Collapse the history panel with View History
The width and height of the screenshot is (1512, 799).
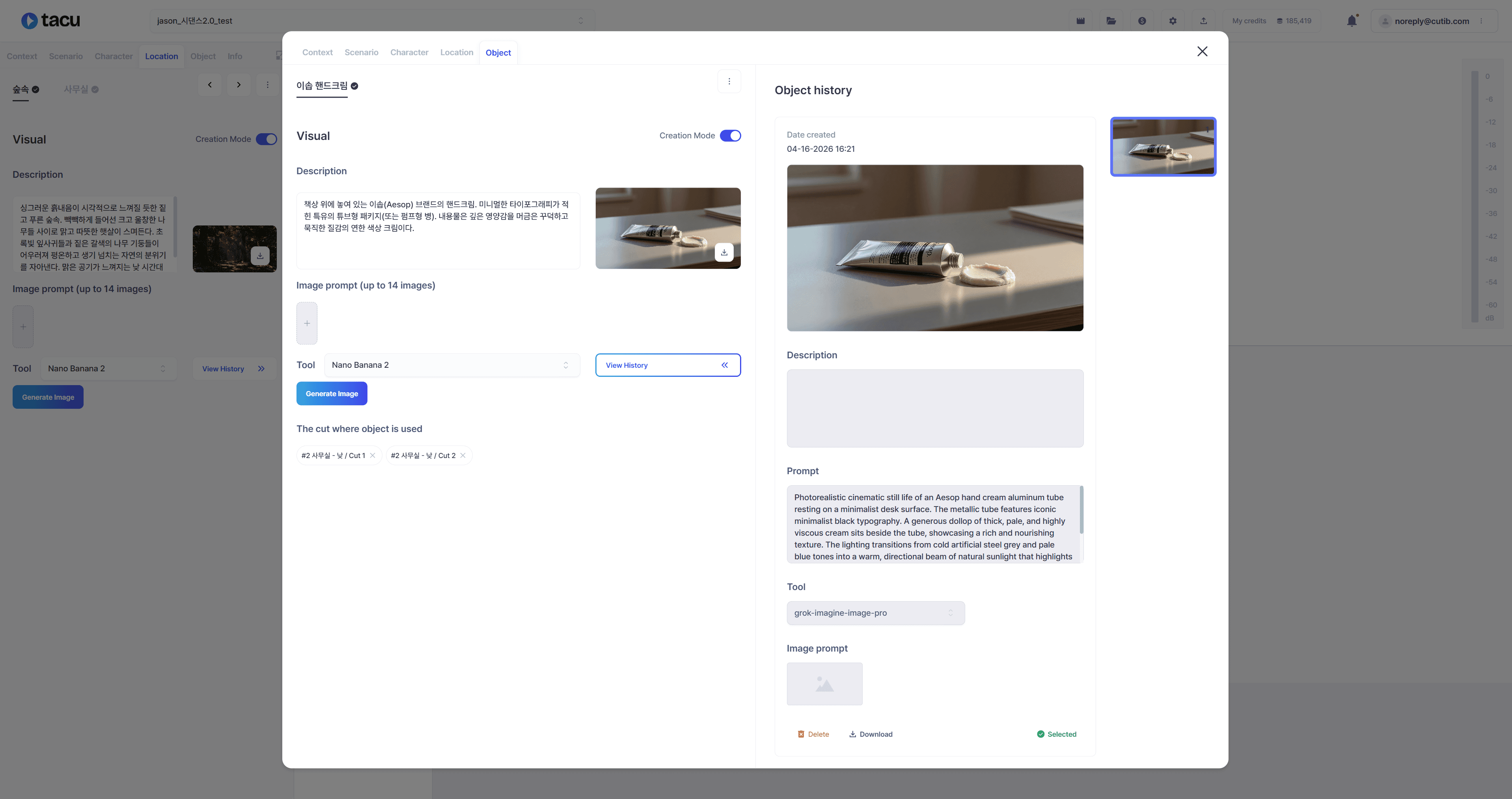coord(668,365)
